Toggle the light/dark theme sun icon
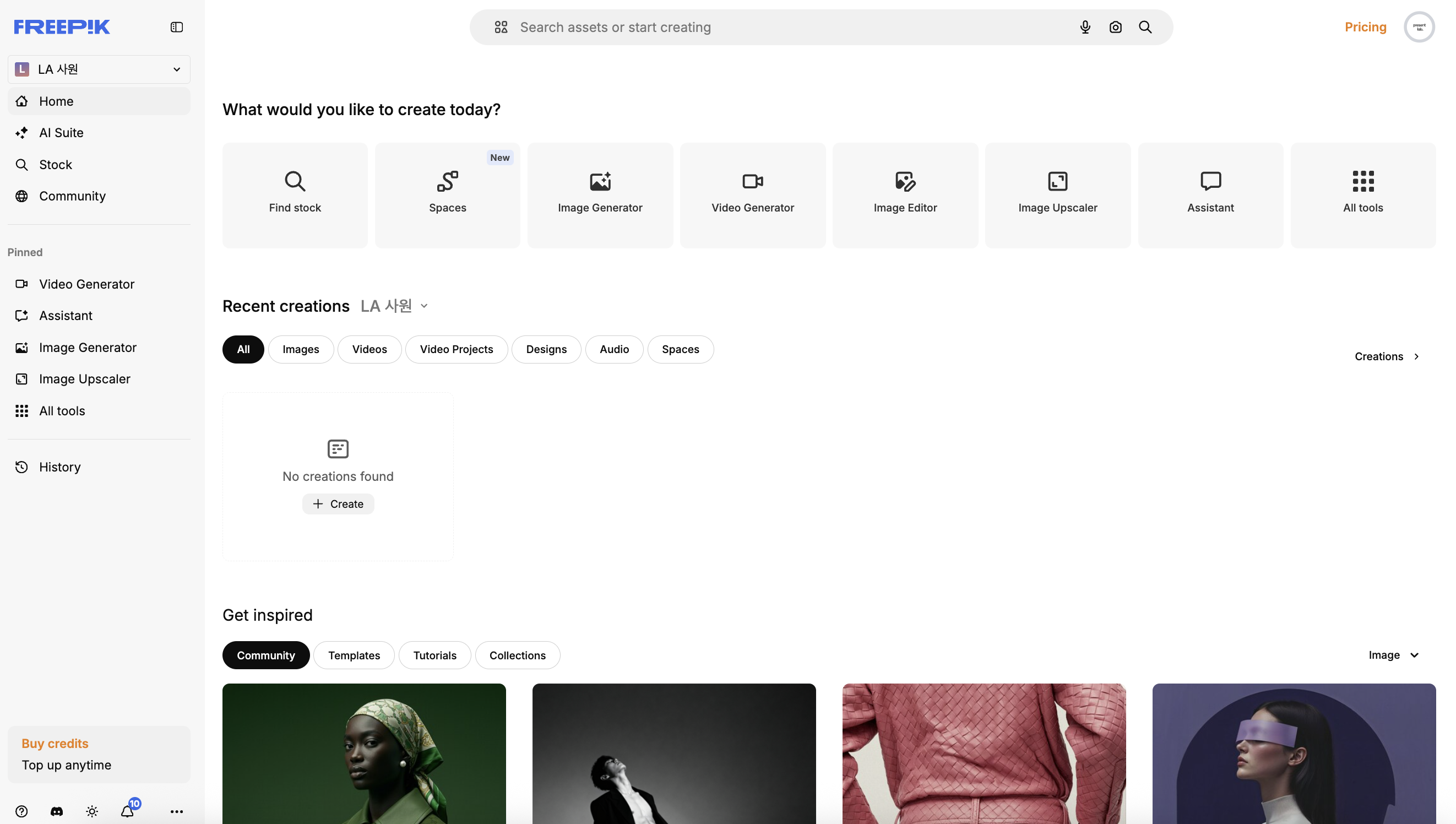 click(92, 811)
